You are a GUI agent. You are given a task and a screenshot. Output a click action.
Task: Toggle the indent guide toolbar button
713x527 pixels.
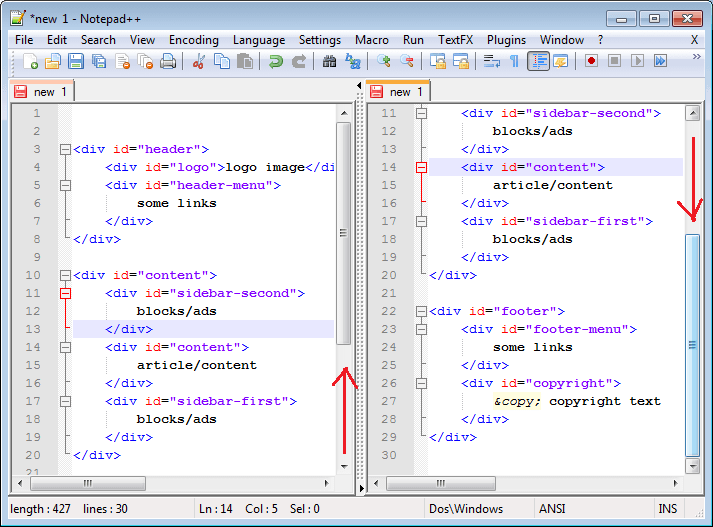coord(538,61)
